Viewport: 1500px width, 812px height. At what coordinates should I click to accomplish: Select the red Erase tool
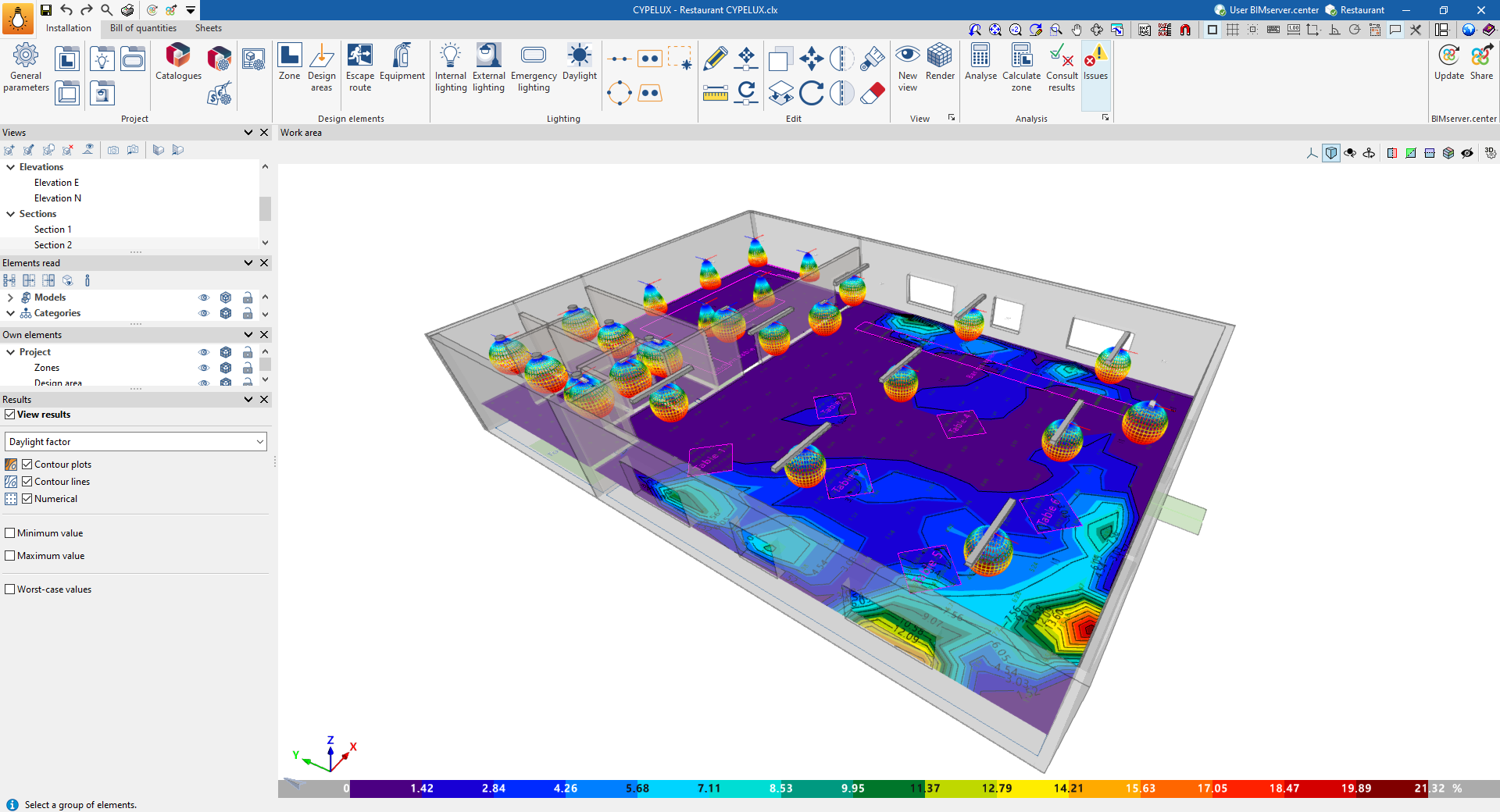[x=873, y=93]
